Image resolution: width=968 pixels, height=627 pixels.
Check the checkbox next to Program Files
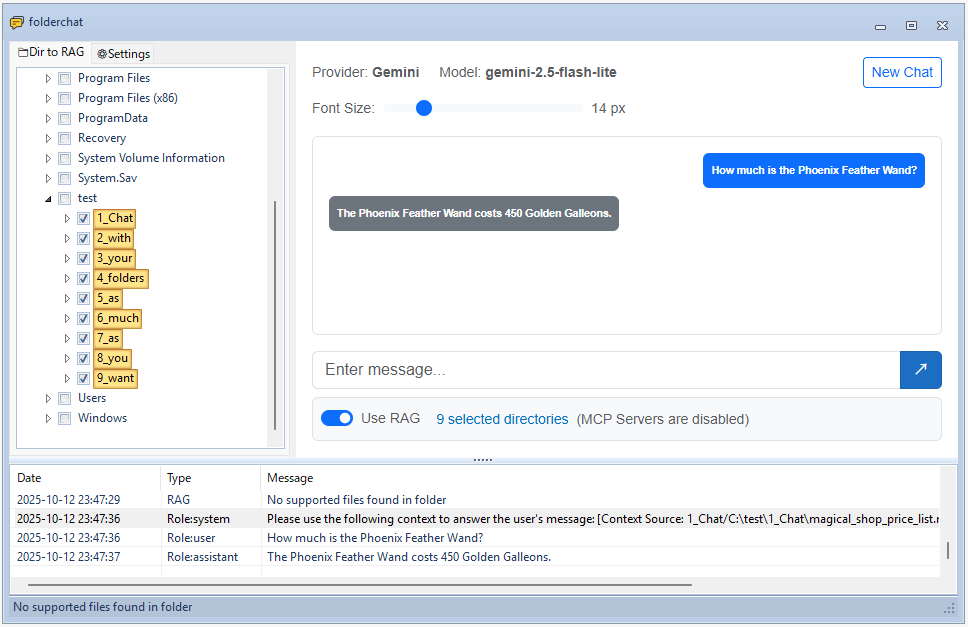(x=63, y=77)
